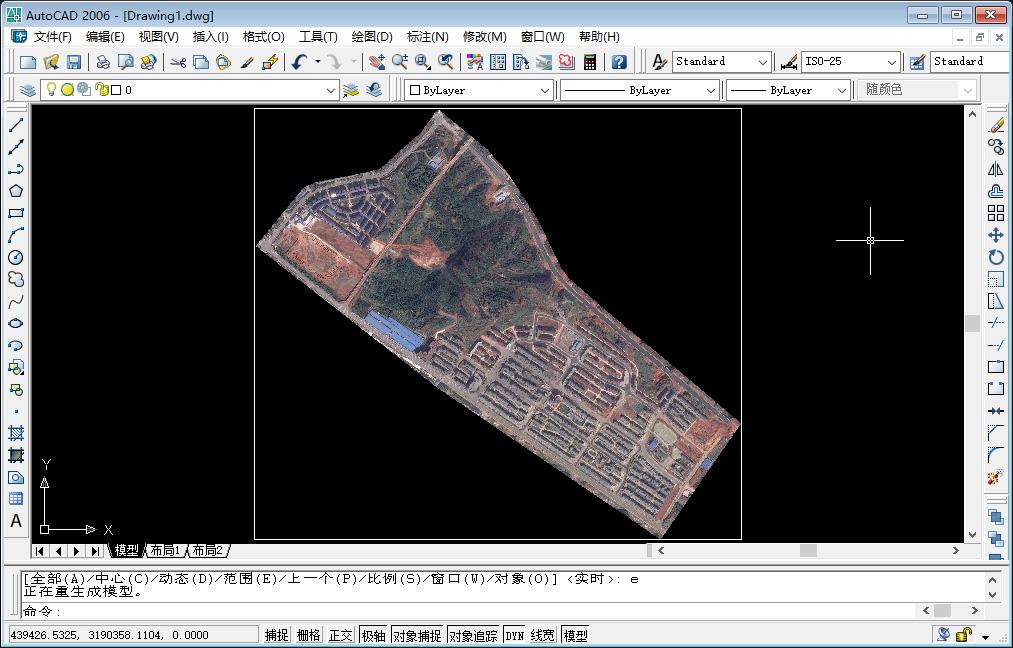1013x648 pixels.
Task: Open the 编辑(E) menu
Action: click(x=105, y=37)
